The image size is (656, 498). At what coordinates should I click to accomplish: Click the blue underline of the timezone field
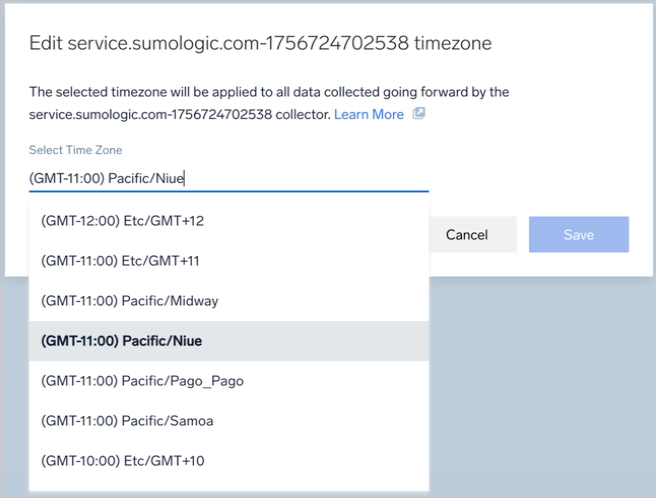(x=228, y=191)
